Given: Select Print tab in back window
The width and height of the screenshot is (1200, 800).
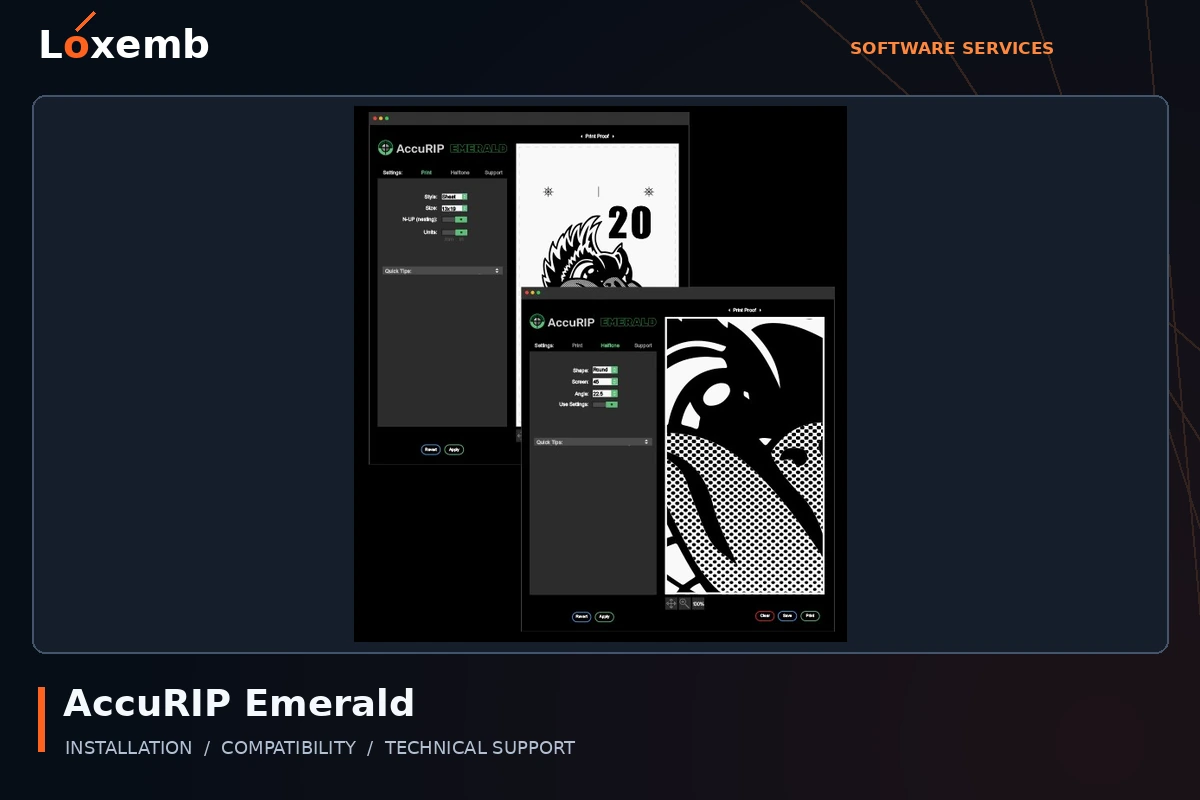Looking at the screenshot, I should tap(426, 173).
